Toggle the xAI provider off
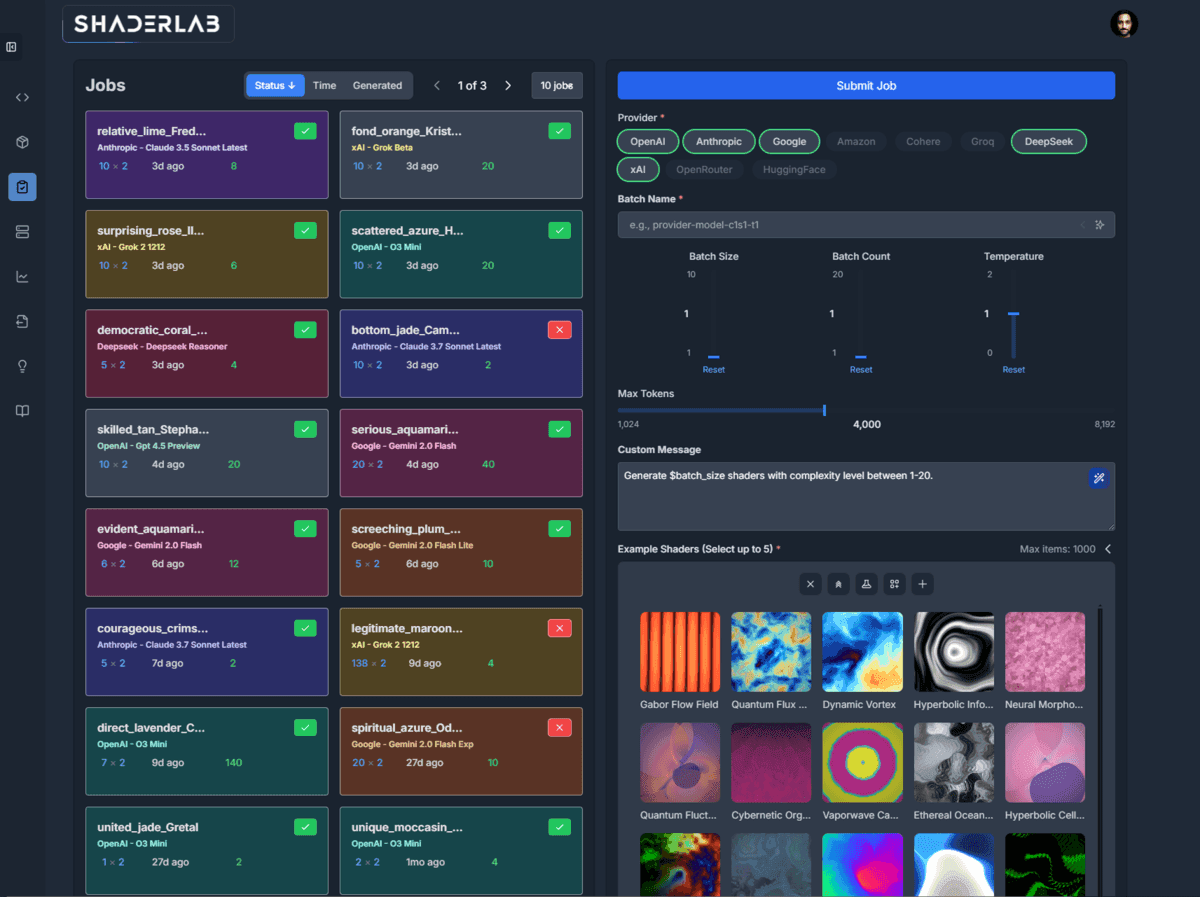Screen dimensions: 1200x897 pyautogui.click(x=638, y=169)
